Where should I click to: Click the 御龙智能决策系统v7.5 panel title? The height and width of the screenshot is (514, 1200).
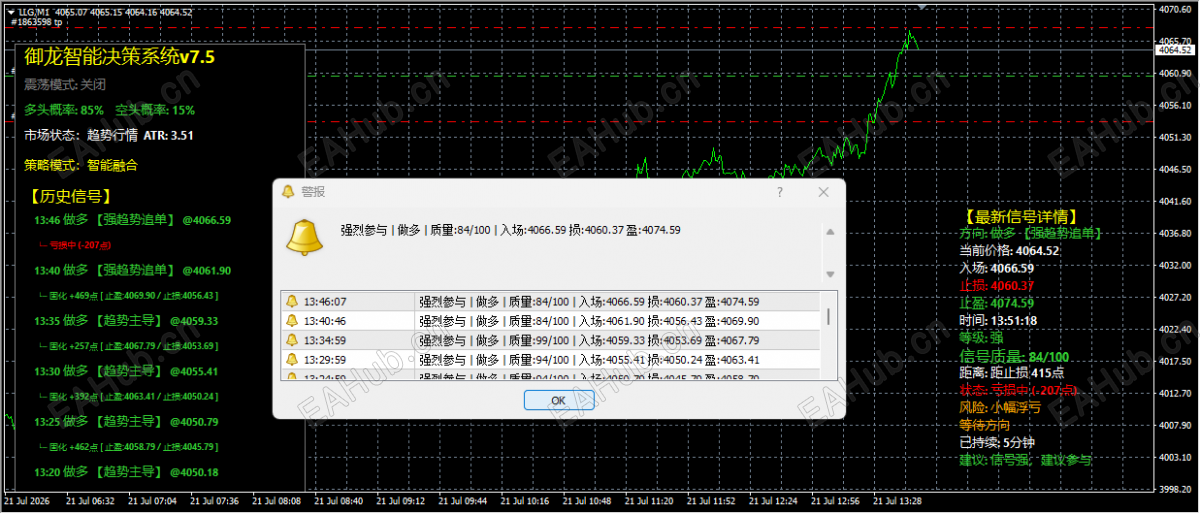120,57
